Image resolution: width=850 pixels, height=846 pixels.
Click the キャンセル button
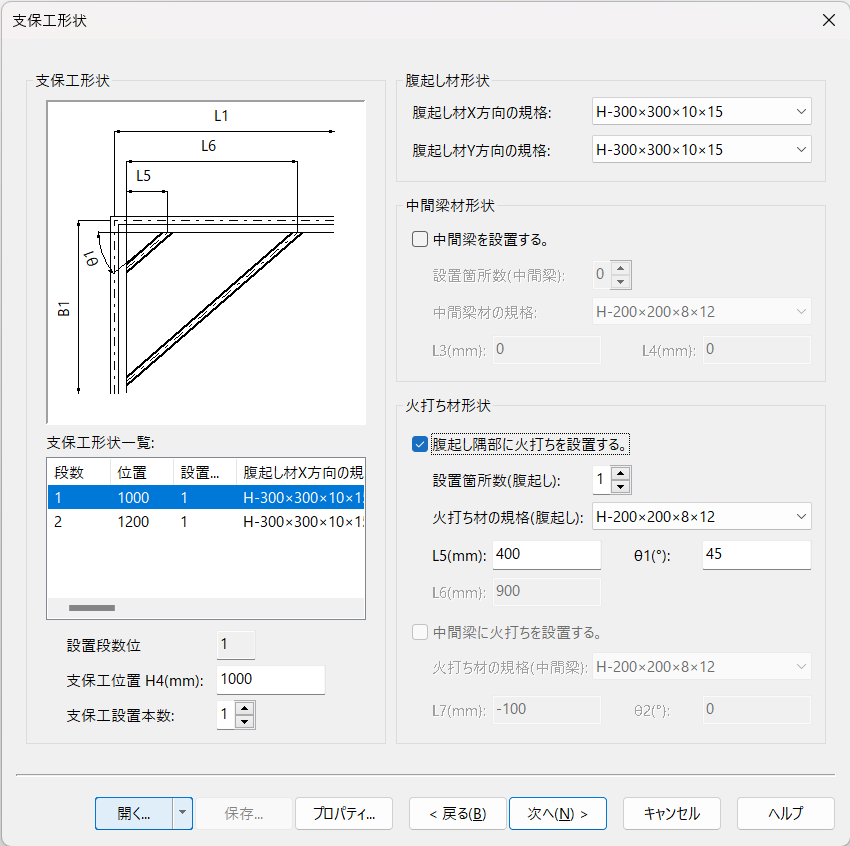(672, 813)
